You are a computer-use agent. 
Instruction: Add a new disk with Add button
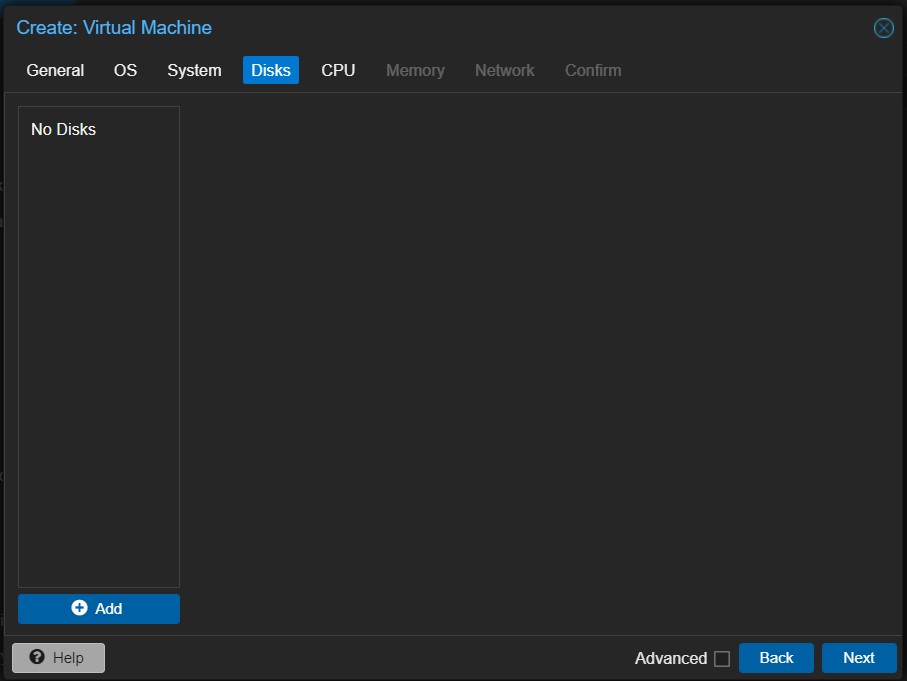coord(99,609)
